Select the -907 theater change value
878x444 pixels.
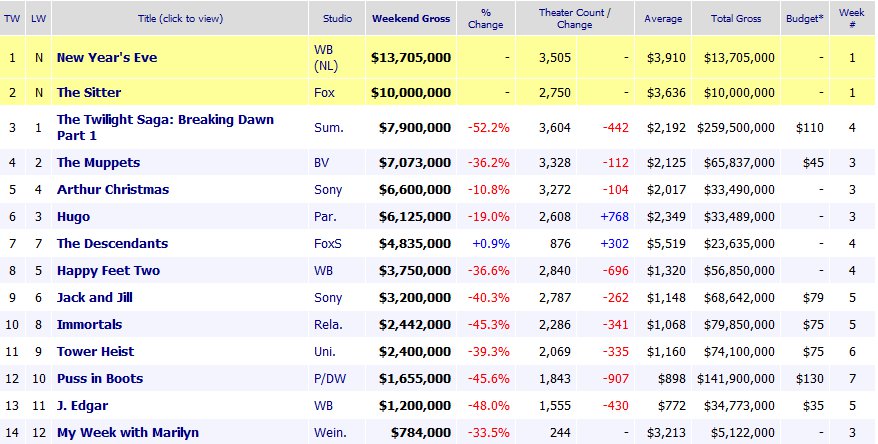[615, 379]
